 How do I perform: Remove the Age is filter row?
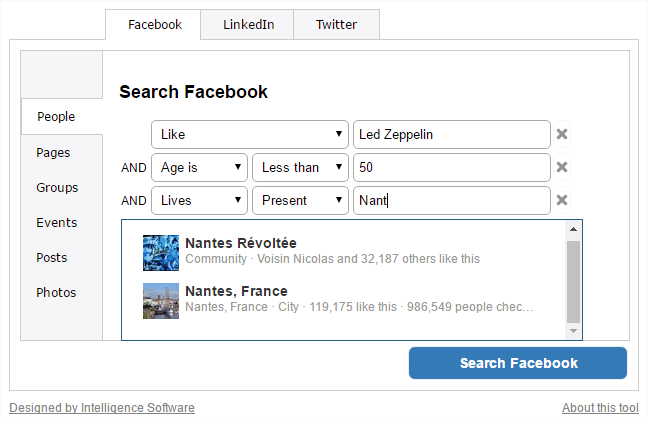coord(561,167)
